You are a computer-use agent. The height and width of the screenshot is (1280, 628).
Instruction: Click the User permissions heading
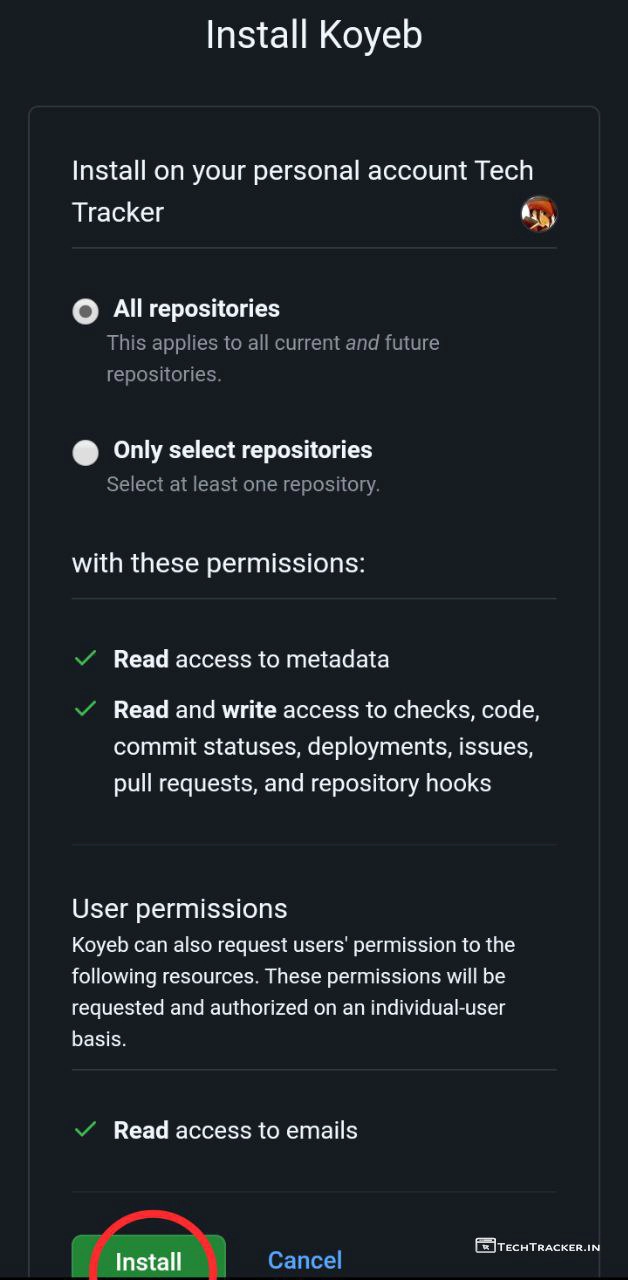179,908
